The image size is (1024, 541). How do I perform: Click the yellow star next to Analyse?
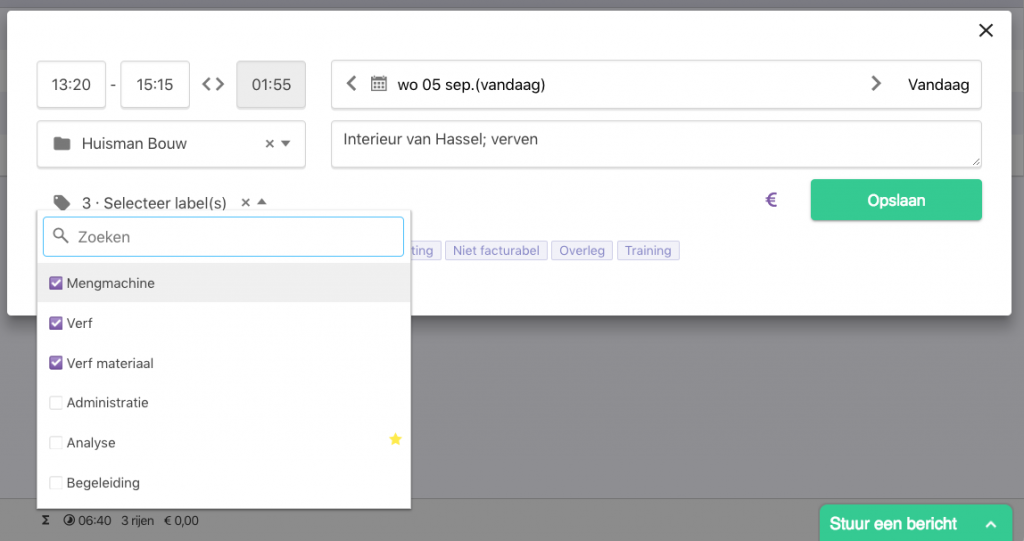(x=395, y=439)
